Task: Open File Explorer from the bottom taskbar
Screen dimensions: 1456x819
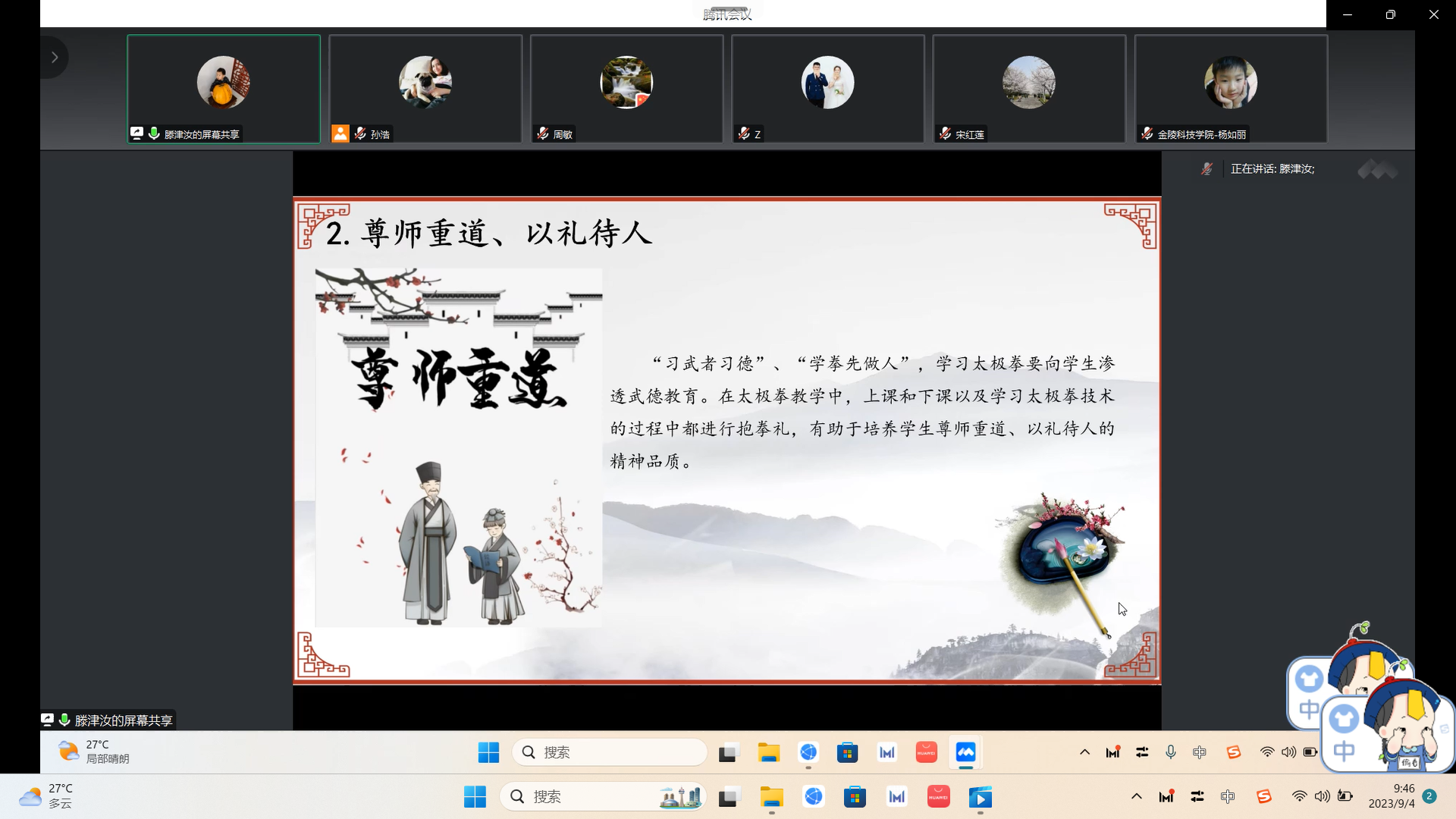Action: pos(771,796)
